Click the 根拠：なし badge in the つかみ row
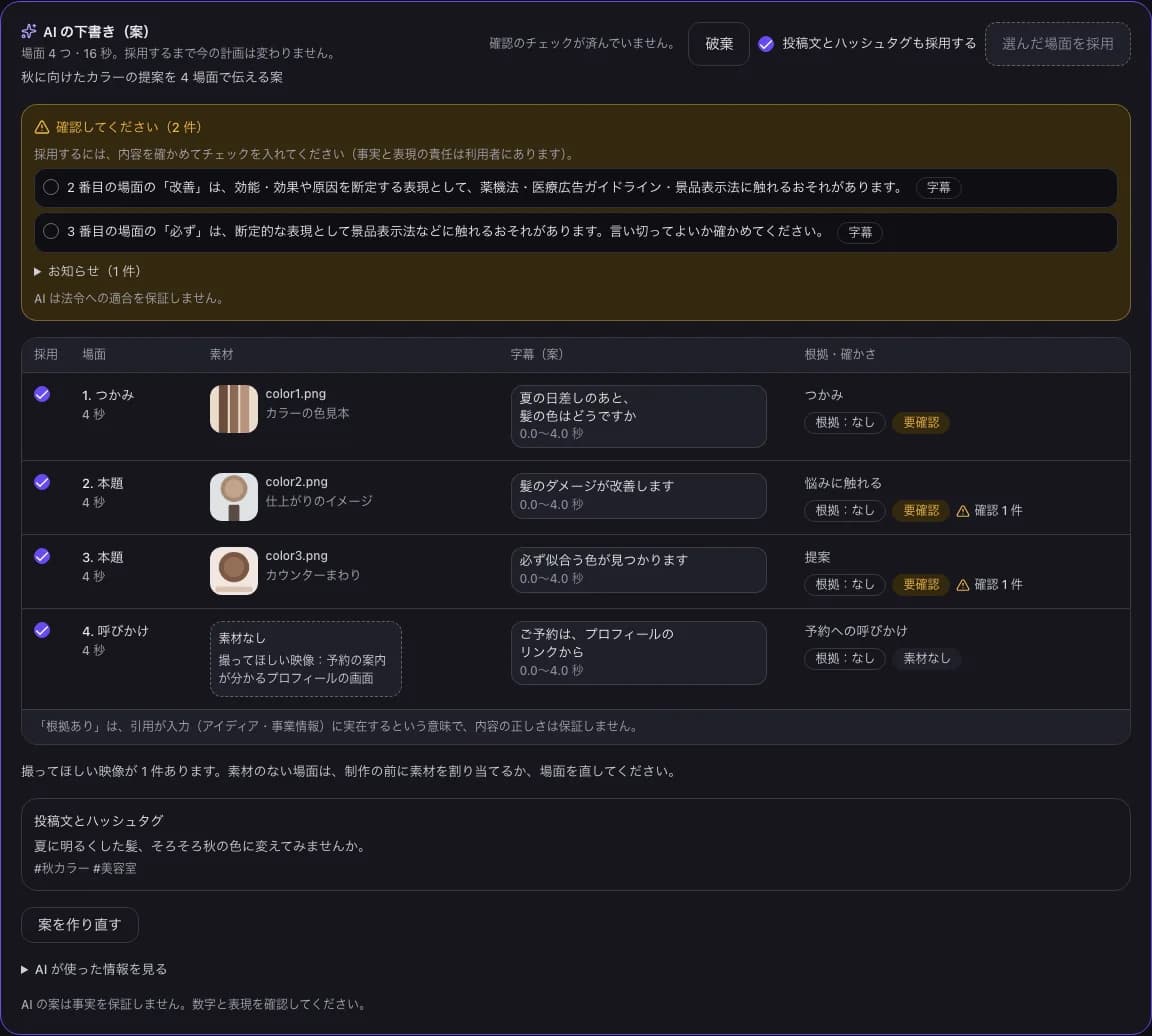 pyautogui.click(x=845, y=422)
